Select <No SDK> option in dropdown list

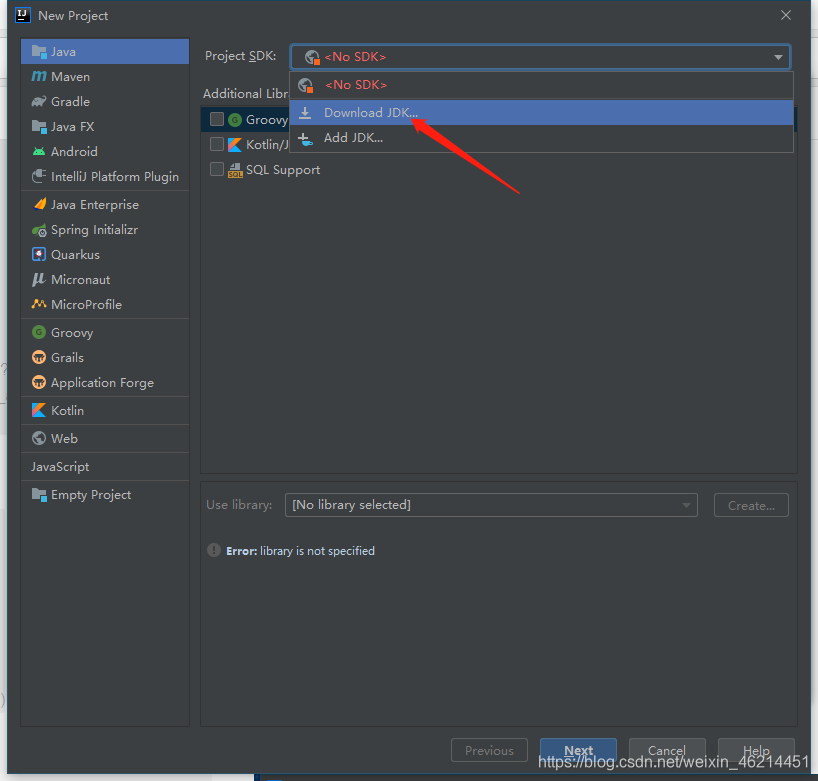(541, 85)
